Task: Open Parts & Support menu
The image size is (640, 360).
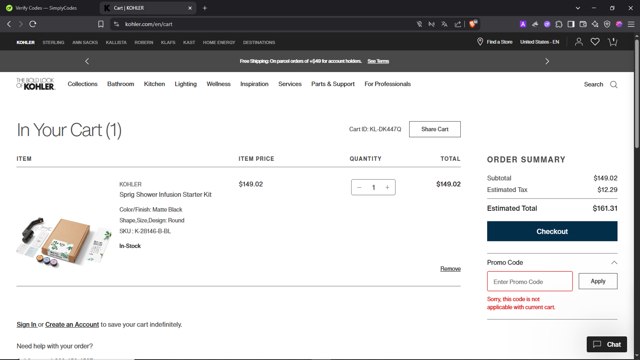Action: click(x=333, y=84)
